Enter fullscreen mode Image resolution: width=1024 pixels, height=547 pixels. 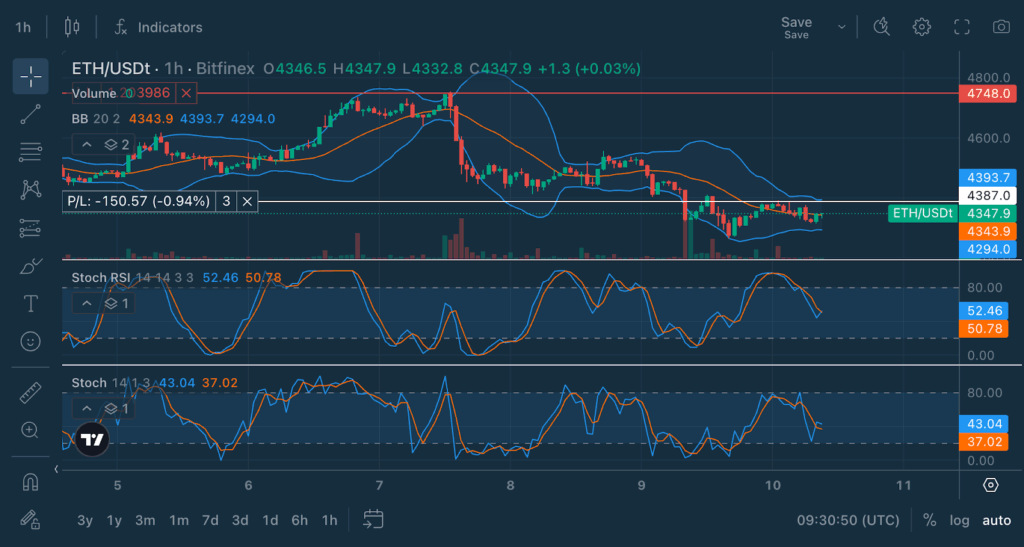point(961,27)
